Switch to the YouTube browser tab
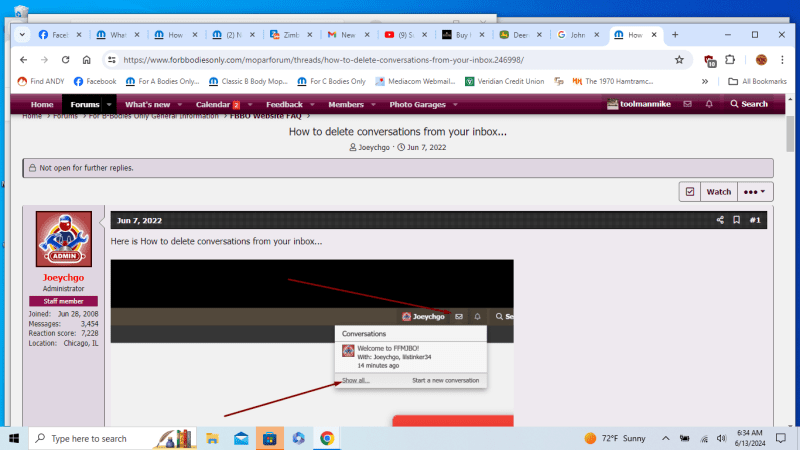Viewport: 800px width, 450px height. coord(406,35)
